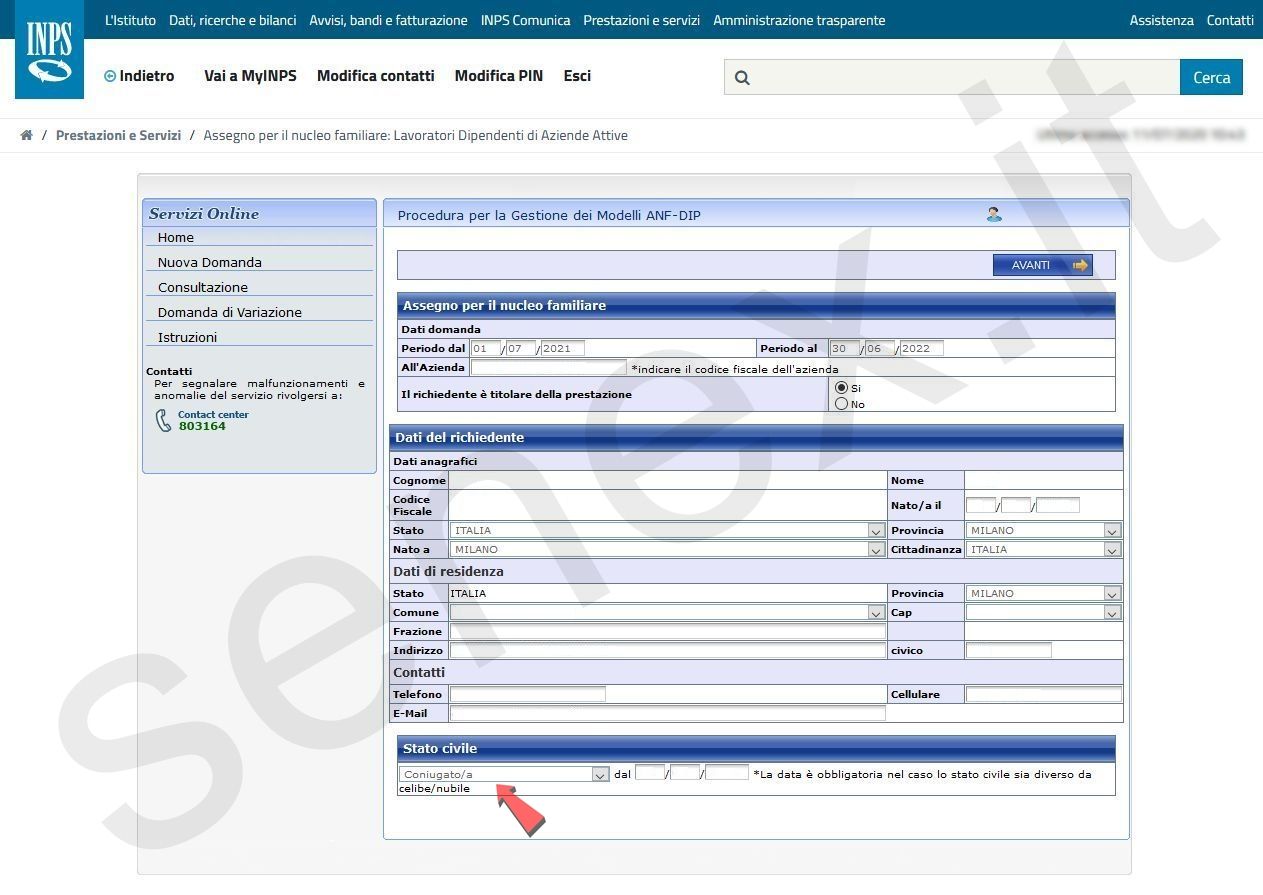Open the Nato a MILANO dropdown
Viewport: 1263px width, 895px height.
[667, 550]
